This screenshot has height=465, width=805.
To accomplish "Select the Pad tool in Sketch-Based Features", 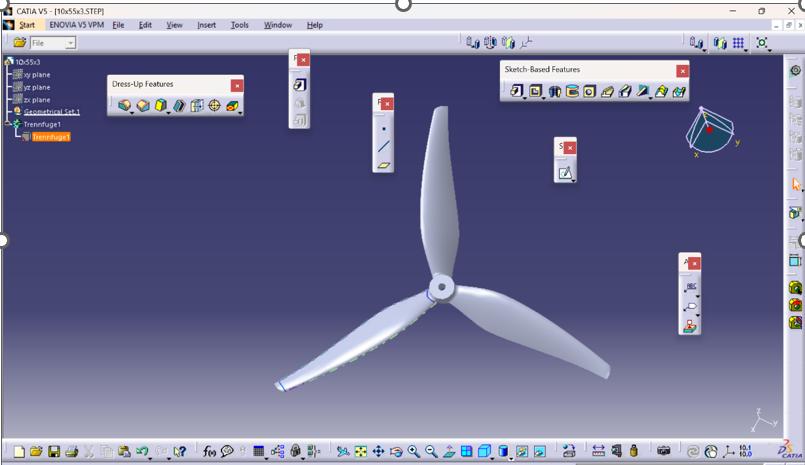I will coord(516,91).
